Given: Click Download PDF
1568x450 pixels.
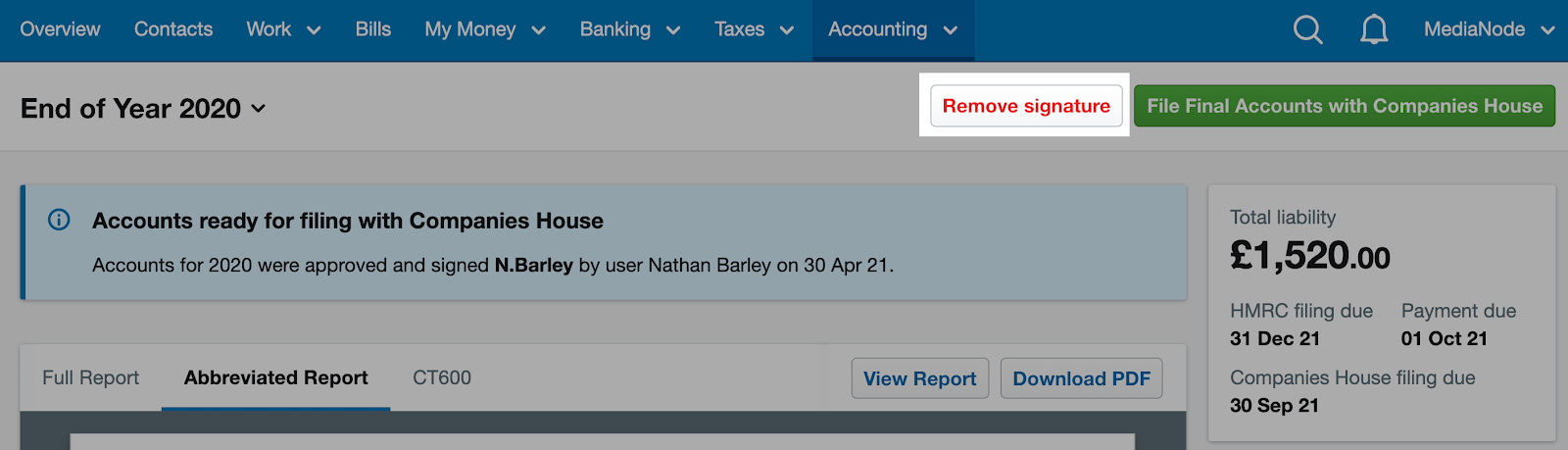Looking at the screenshot, I should point(1082,378).
